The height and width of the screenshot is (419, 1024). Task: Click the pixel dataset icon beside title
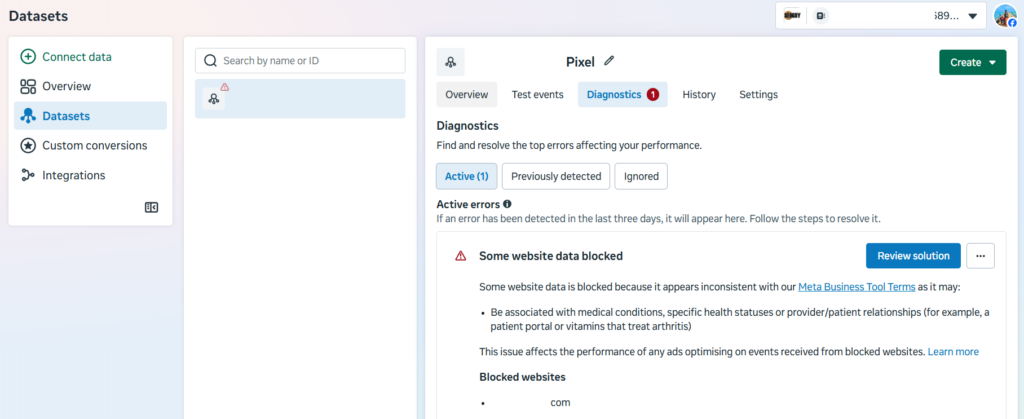451,62
